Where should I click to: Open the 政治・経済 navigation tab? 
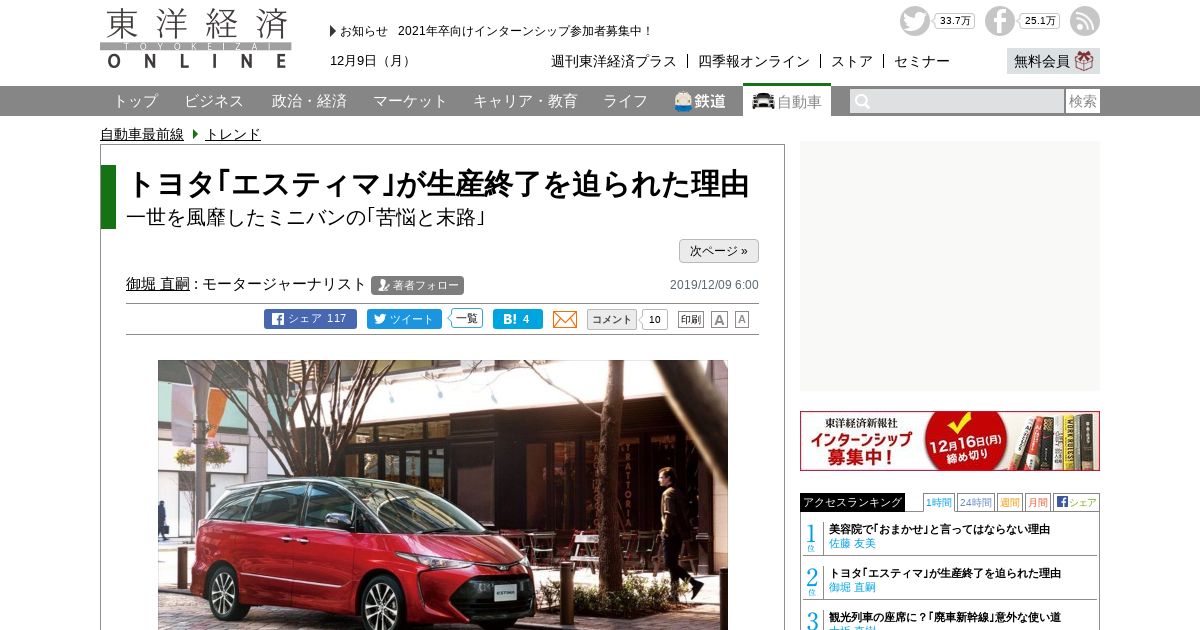pyautogui.click(x=309, y=101)
